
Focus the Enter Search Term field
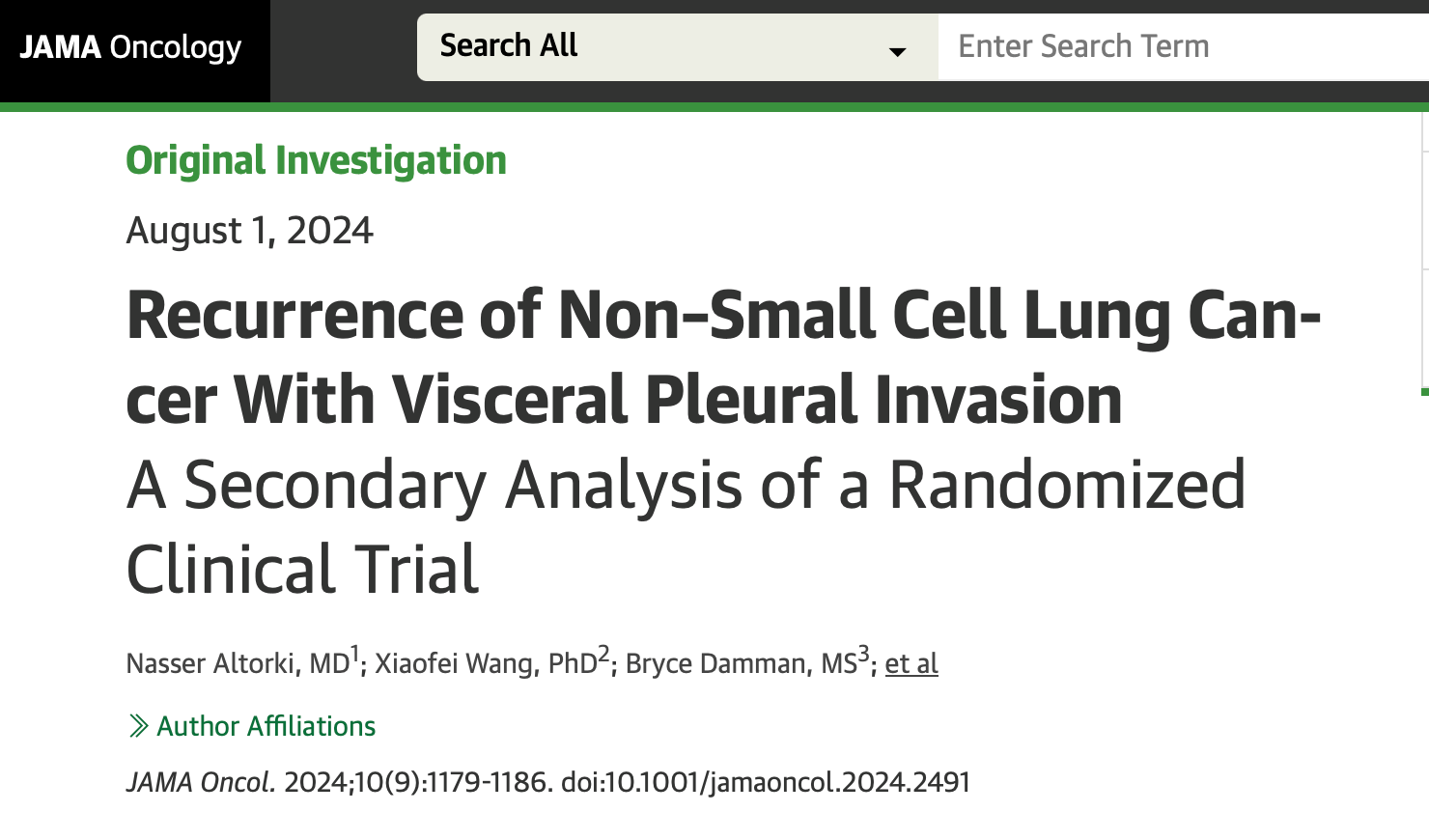tap(1184, 46)
